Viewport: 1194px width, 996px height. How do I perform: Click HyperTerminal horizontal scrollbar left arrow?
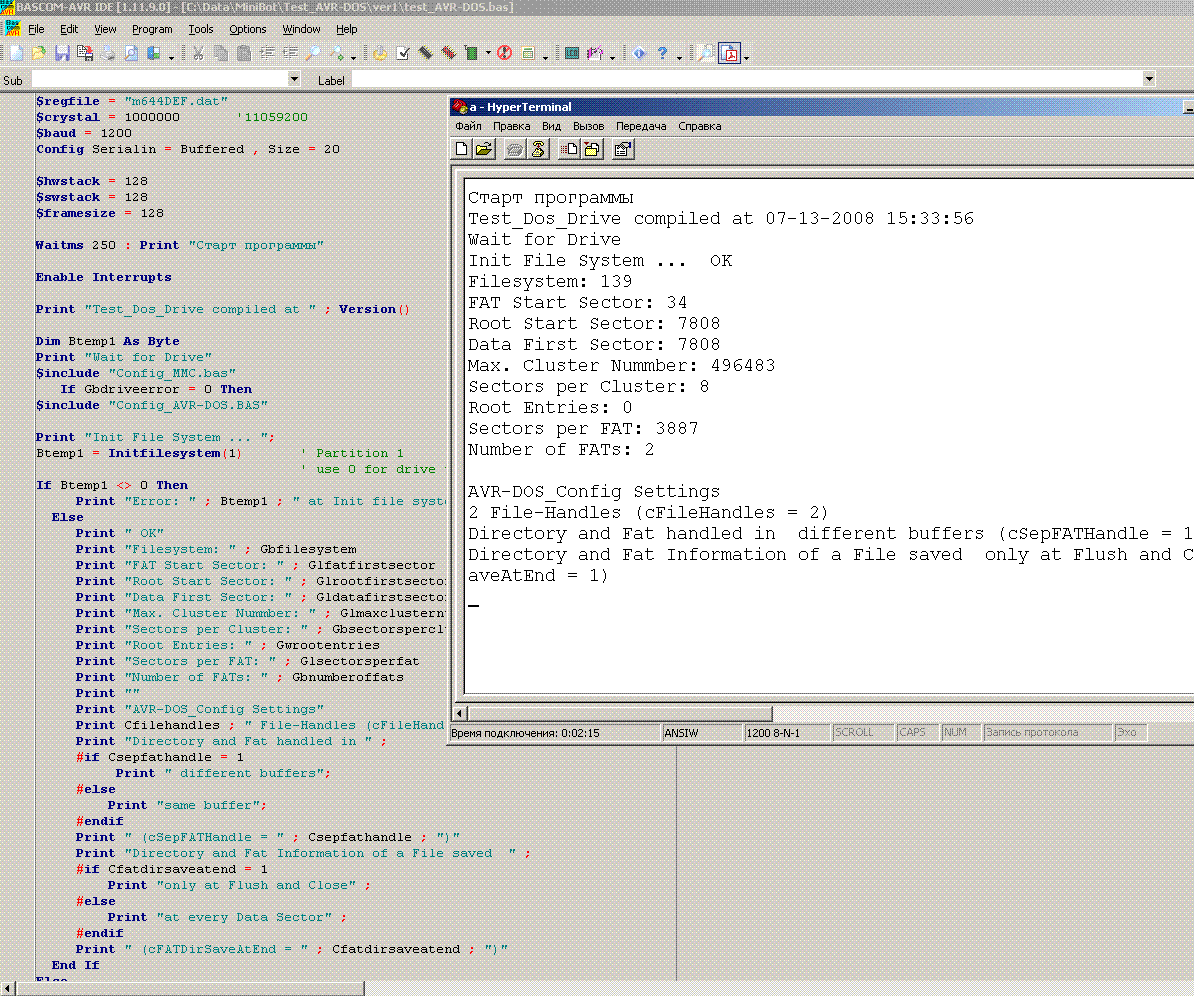coord(460,713)
